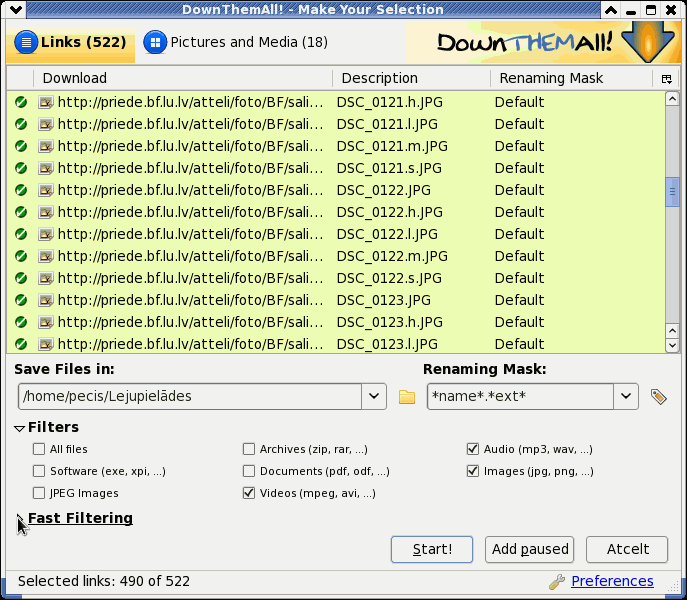Click image file icon of DSC_0123.h.JPG
The width and height of the screenshot is (687, 600).
pyautogui.click(x=46, y=322)
